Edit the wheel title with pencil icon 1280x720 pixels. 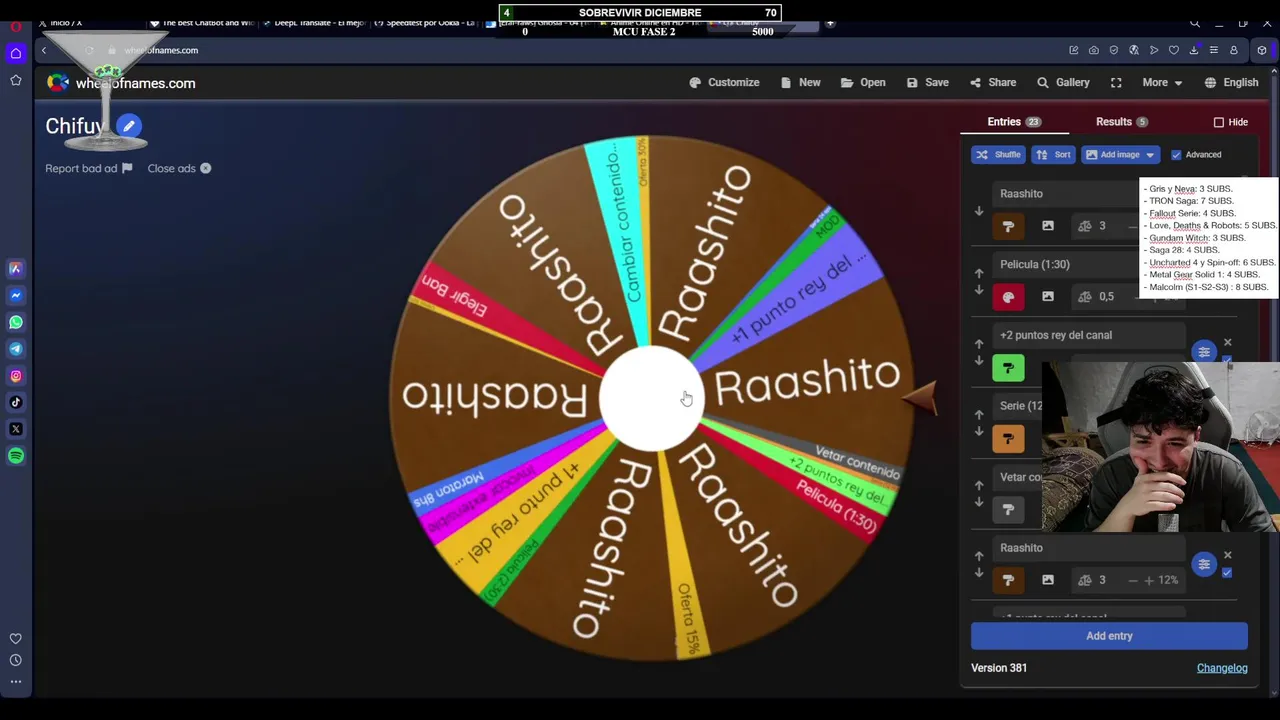coord(128,126)
